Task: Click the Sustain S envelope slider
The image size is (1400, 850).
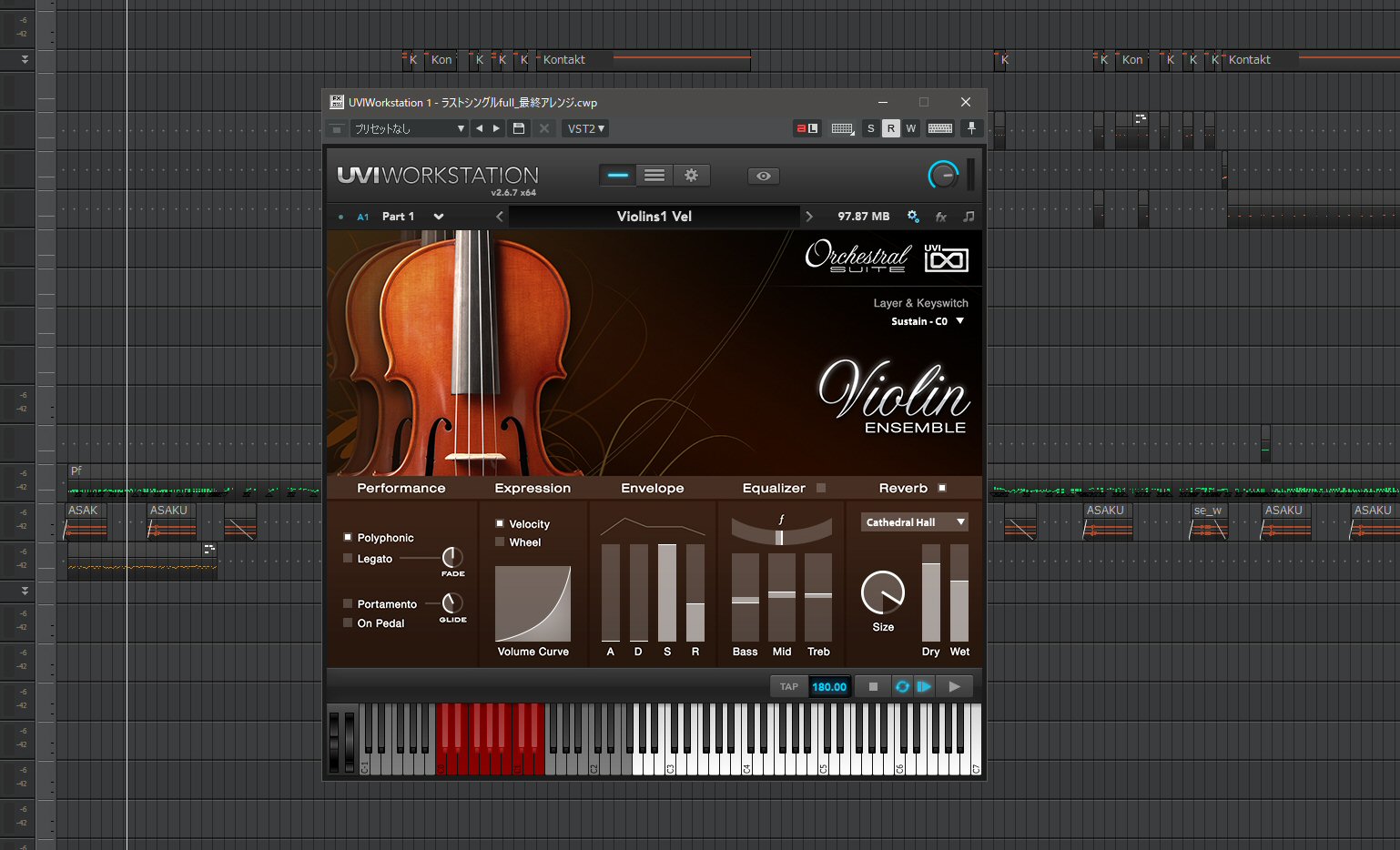Action: [667, 592]
